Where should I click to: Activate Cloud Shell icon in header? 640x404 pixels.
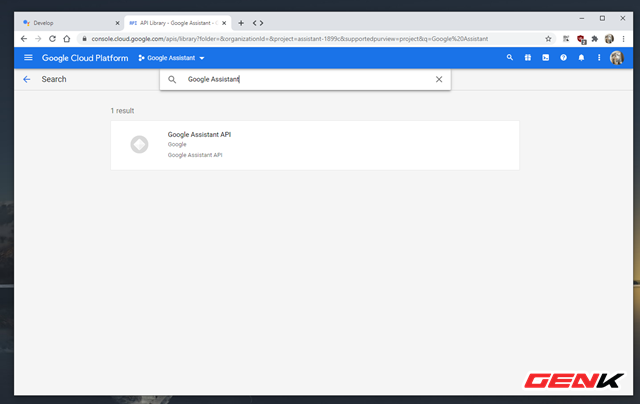[546, 58]
